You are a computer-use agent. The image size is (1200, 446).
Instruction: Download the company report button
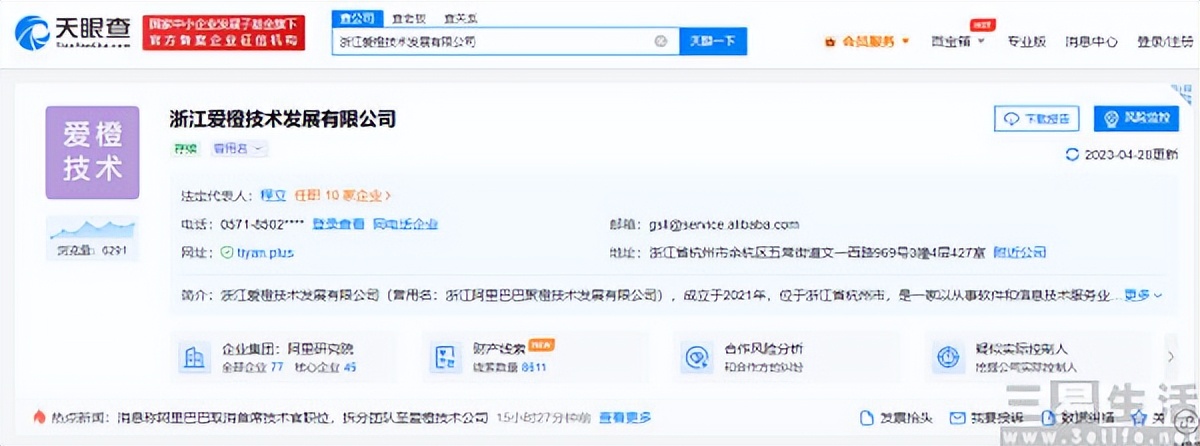tap(1037, 118)
